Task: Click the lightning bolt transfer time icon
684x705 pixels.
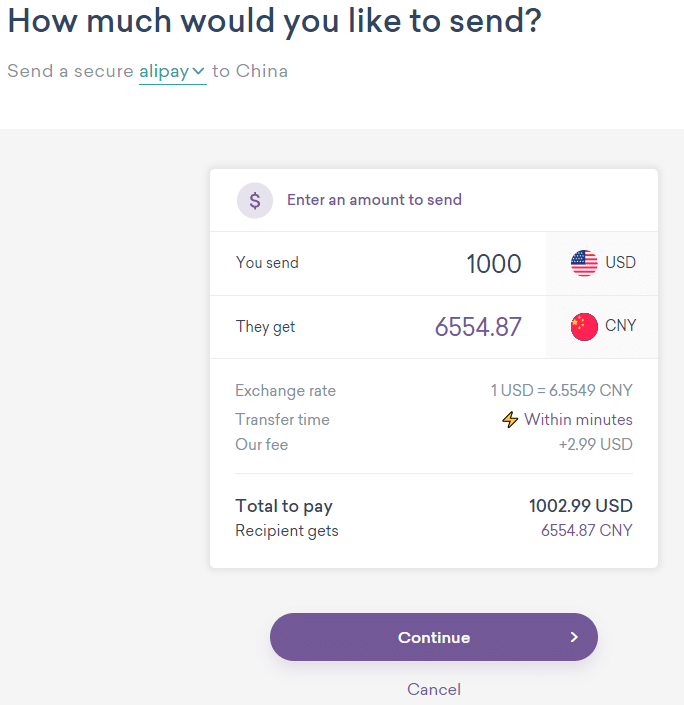Action: coord(510,419)
